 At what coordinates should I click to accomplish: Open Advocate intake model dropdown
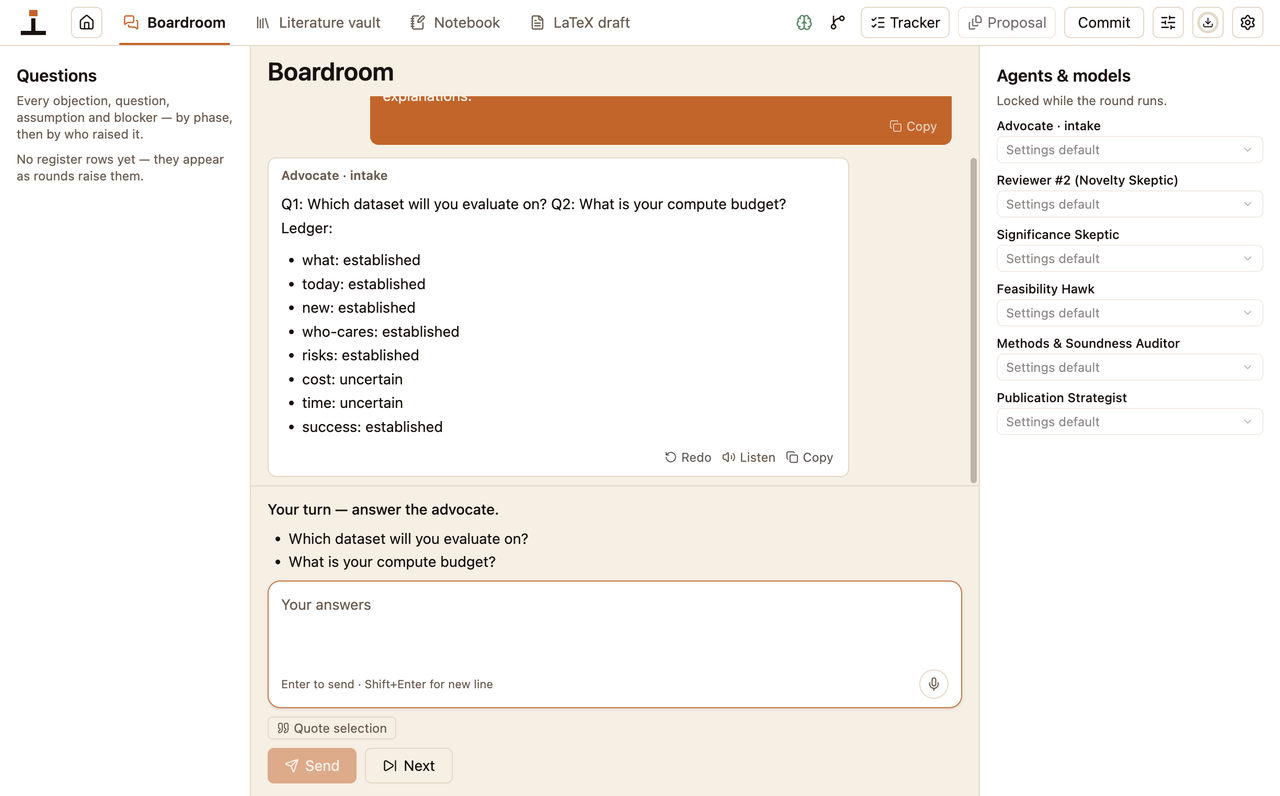point(1130,150)
